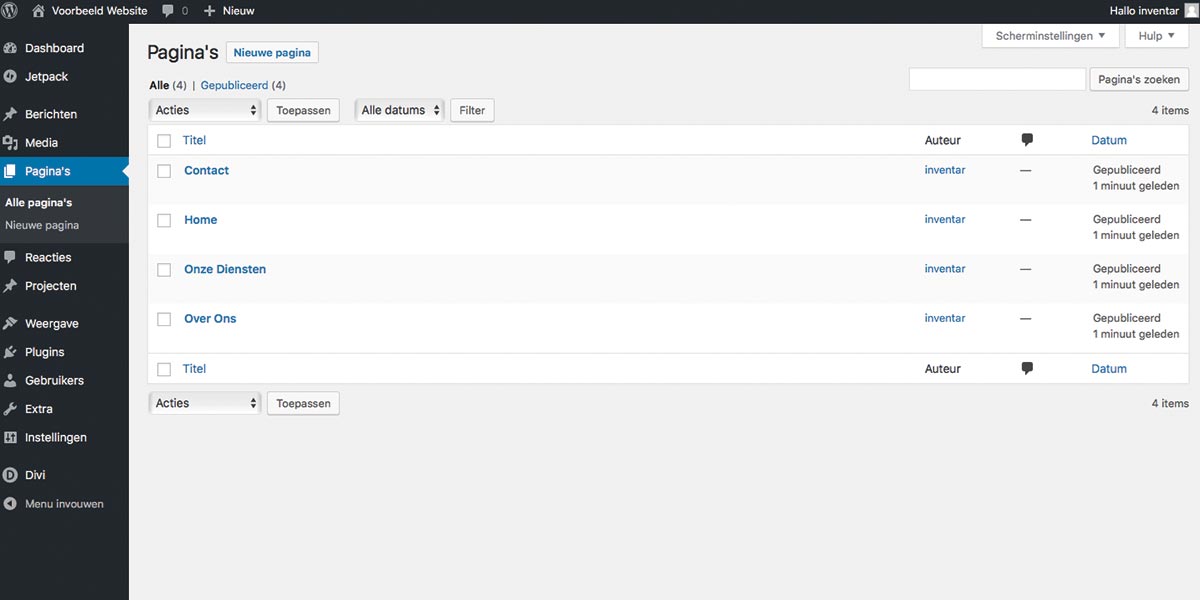Click the Nieuwe pagina button by title

[x=272, y=53]
